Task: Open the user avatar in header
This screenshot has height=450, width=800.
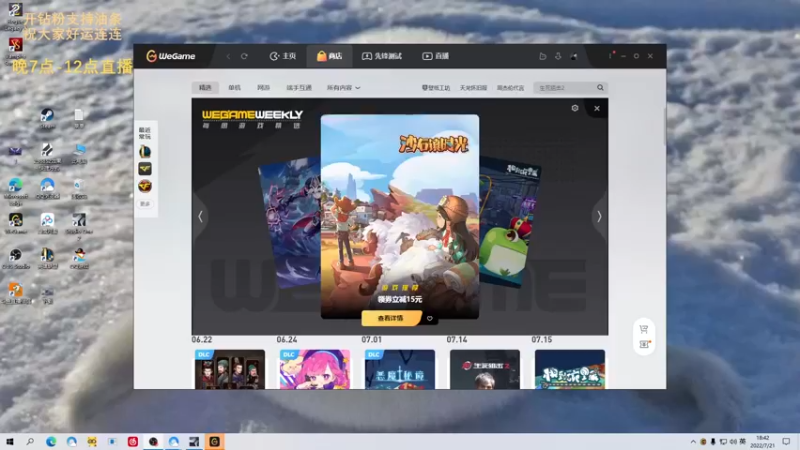Action: click(573, 56)
